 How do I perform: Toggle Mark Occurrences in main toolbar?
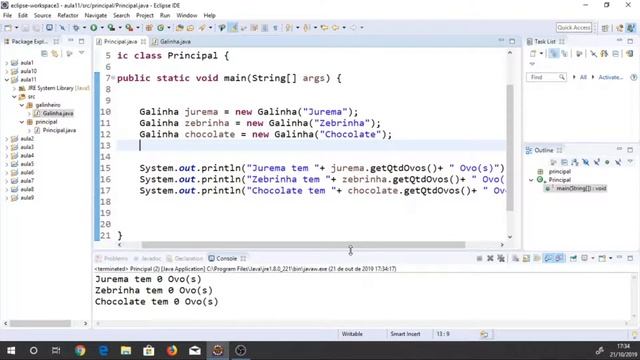point(233,28)
